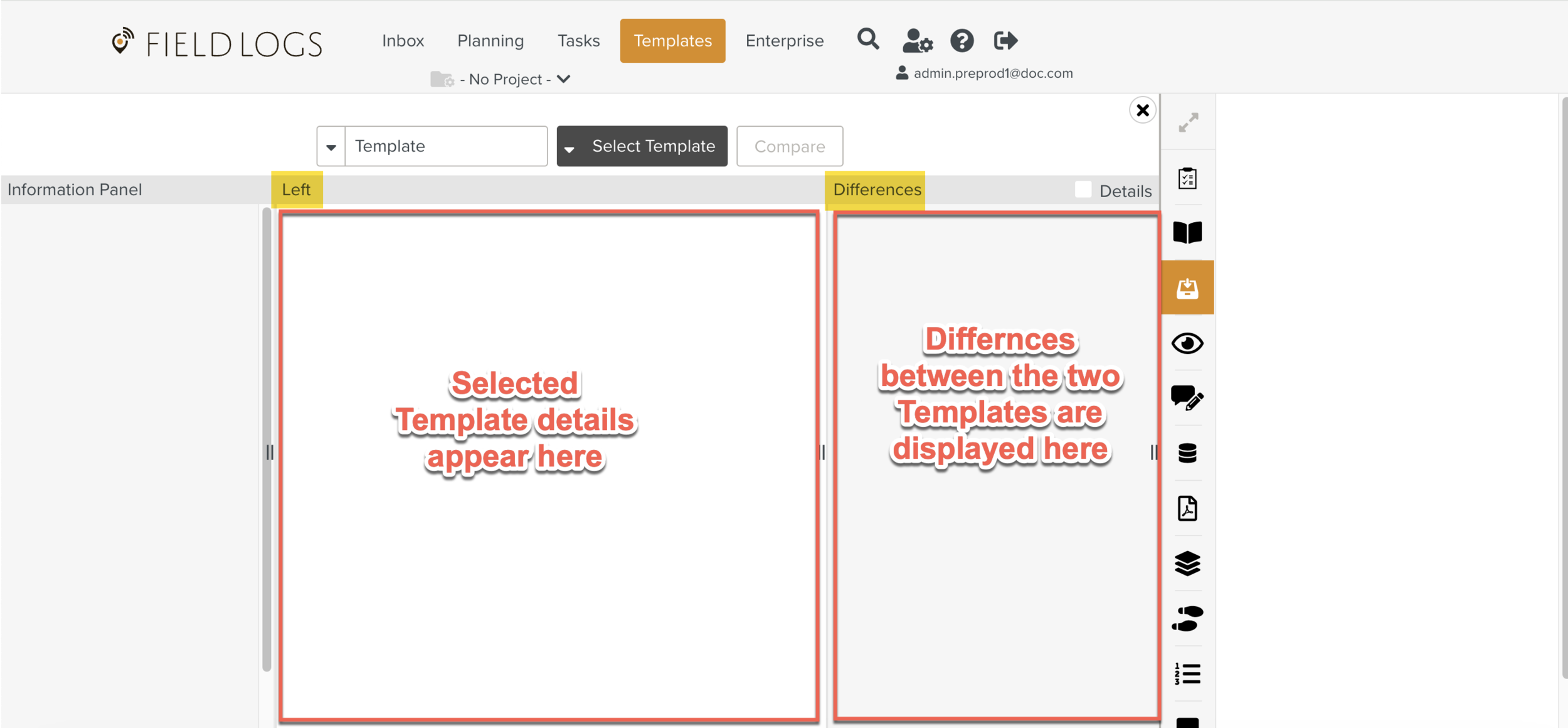Click the help question mark icon

click(961, 41)
